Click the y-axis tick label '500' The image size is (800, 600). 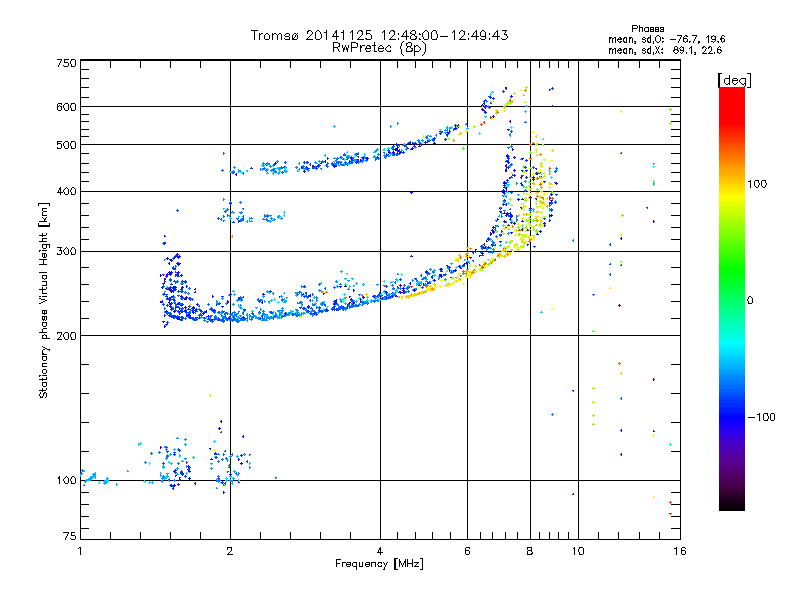tap(66, 145)
